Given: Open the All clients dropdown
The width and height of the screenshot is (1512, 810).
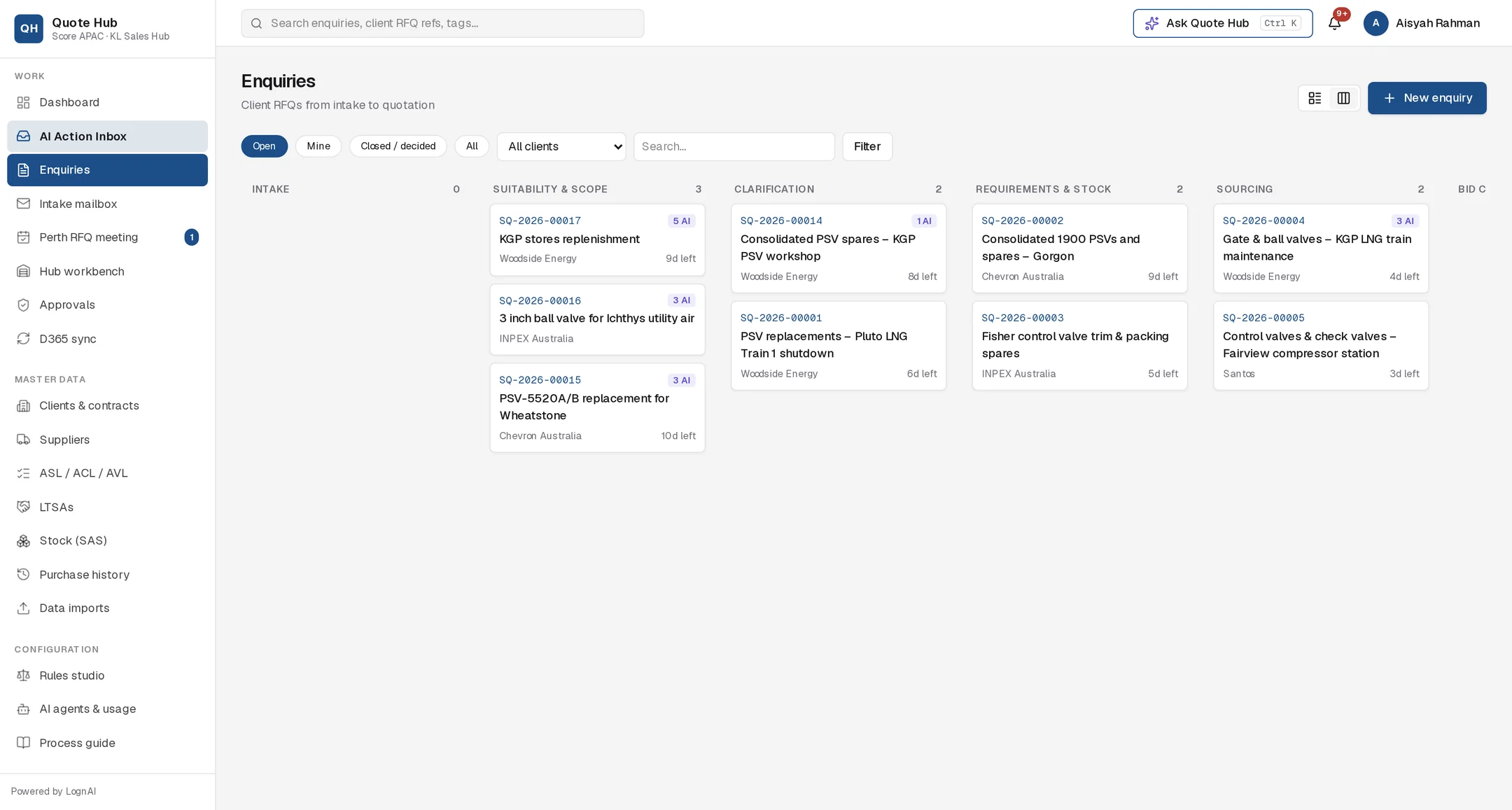Looking at the screenshot, I should (561, 146).
